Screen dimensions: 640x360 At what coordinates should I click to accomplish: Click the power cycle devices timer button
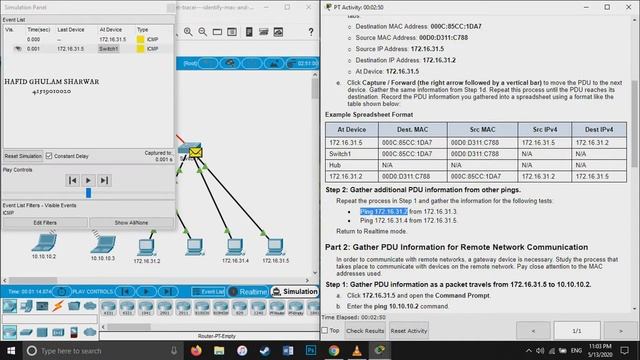(x=62, y=291)
